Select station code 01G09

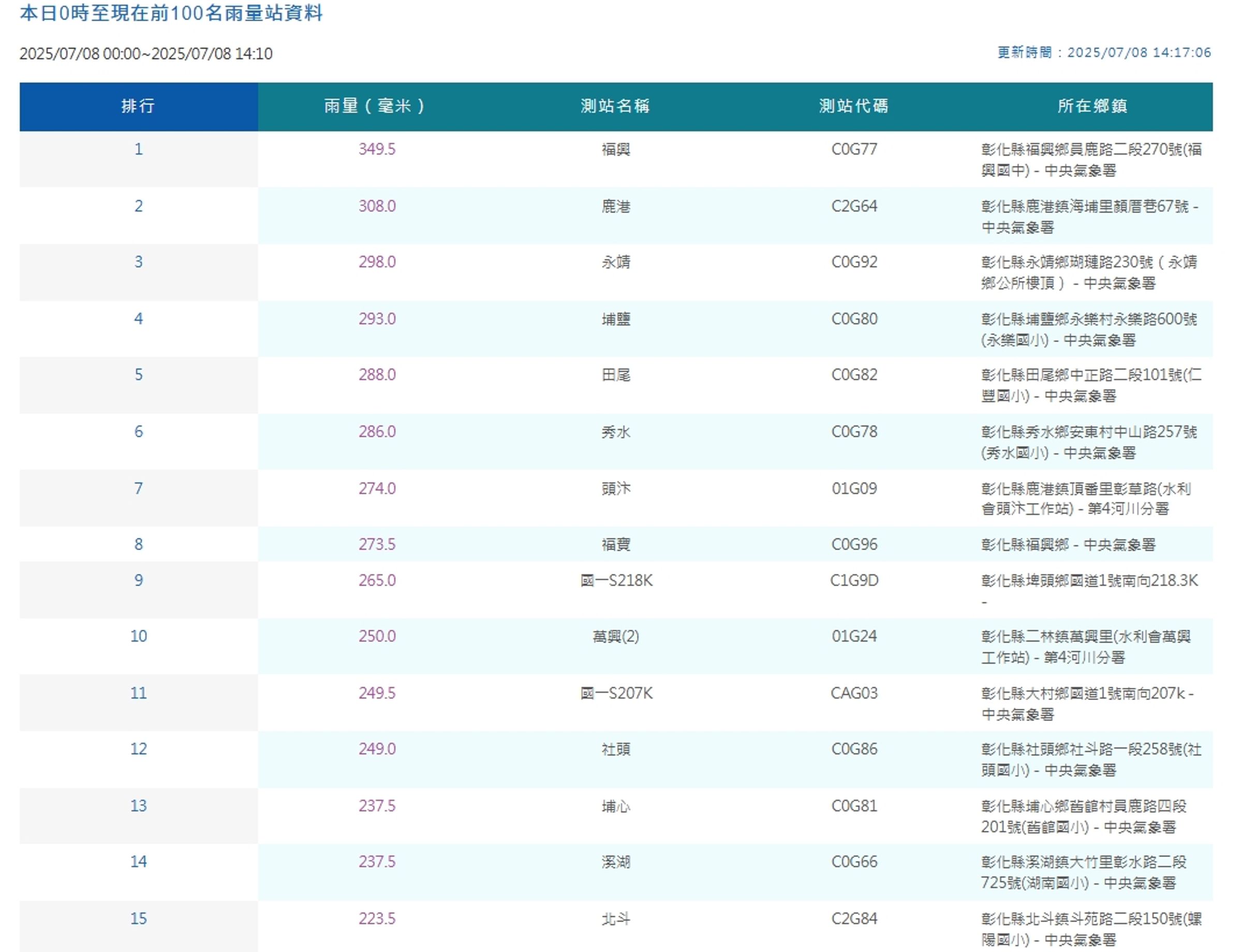[854, 488]
